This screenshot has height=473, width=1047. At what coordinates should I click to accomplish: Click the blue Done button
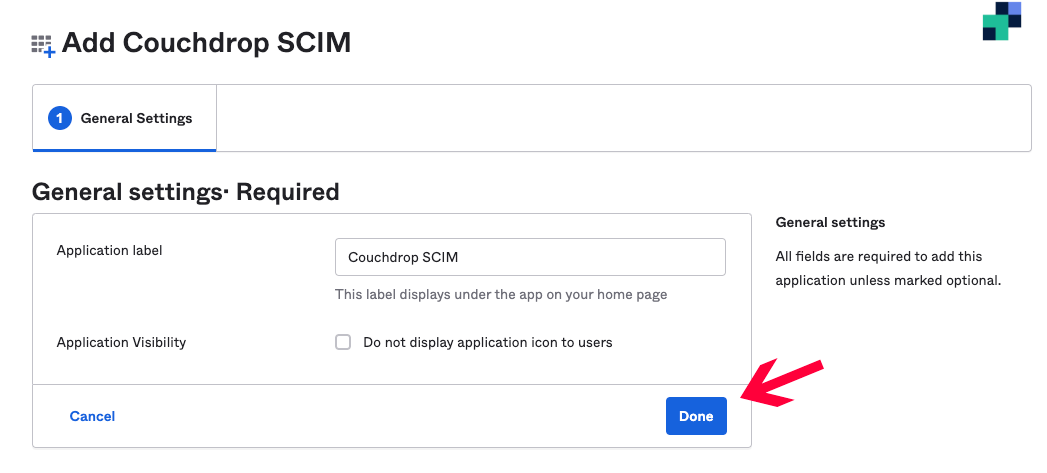click(x=696, y=416)
